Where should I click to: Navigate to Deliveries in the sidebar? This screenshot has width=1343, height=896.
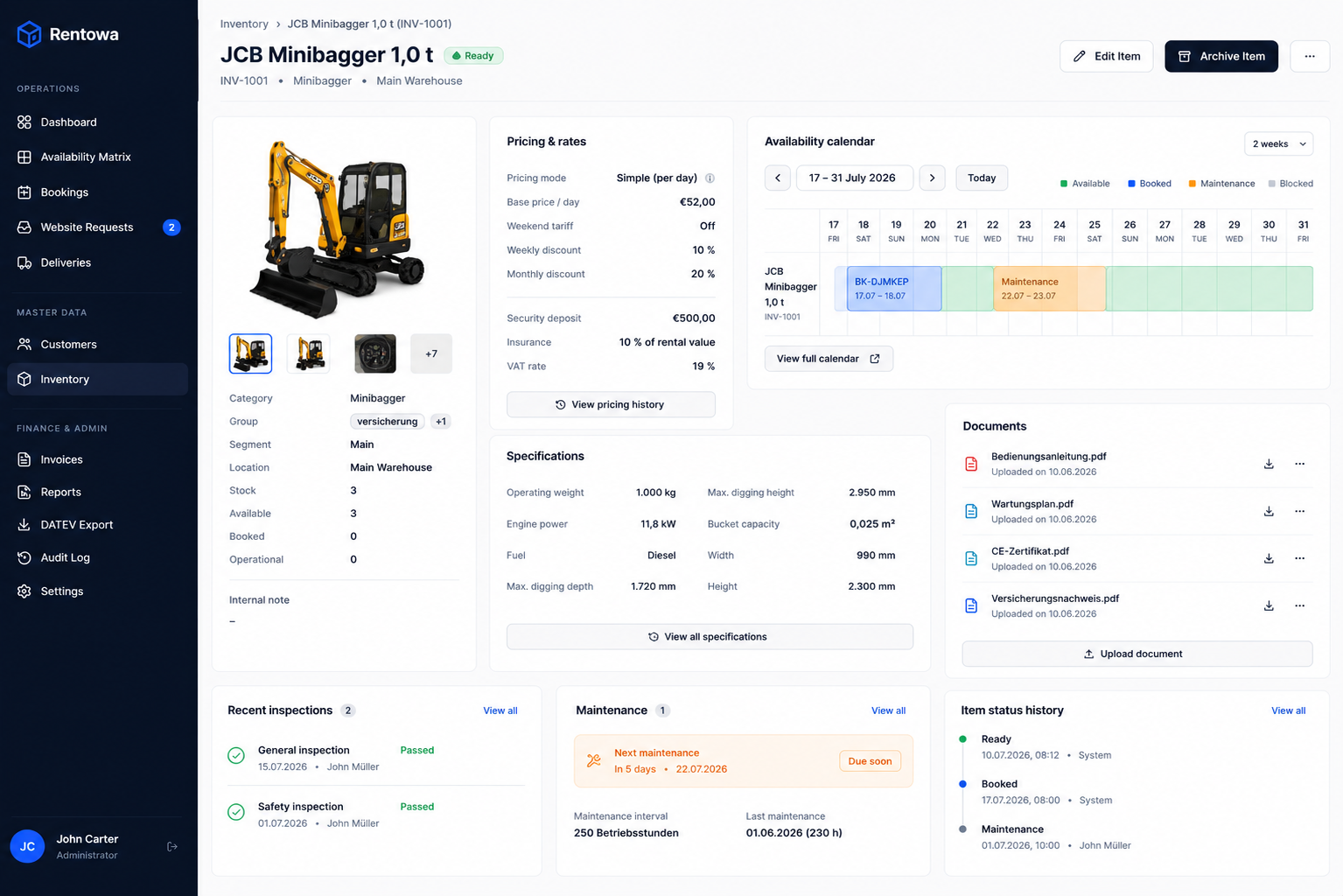98,262
